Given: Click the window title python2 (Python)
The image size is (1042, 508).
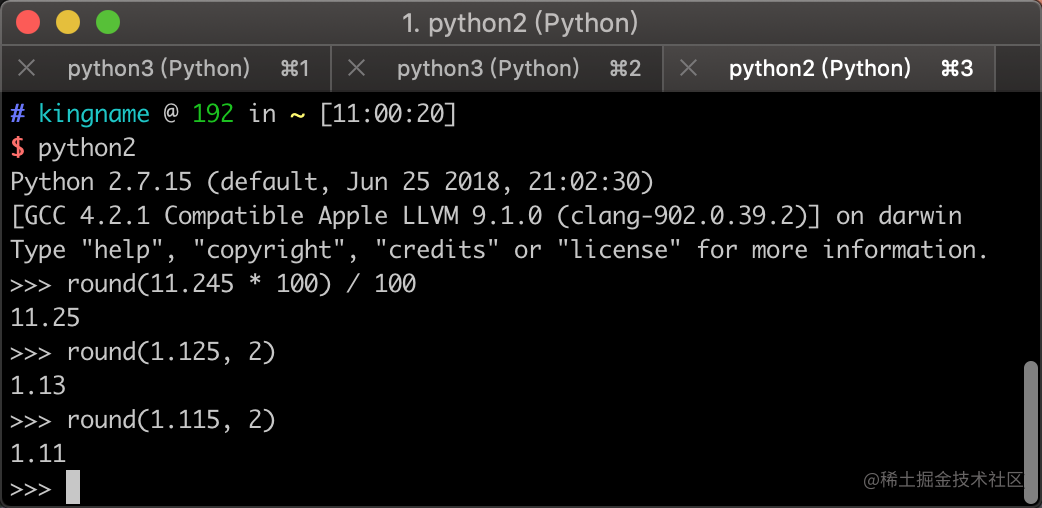Looking at the screenshot, I should click(520, 23).
